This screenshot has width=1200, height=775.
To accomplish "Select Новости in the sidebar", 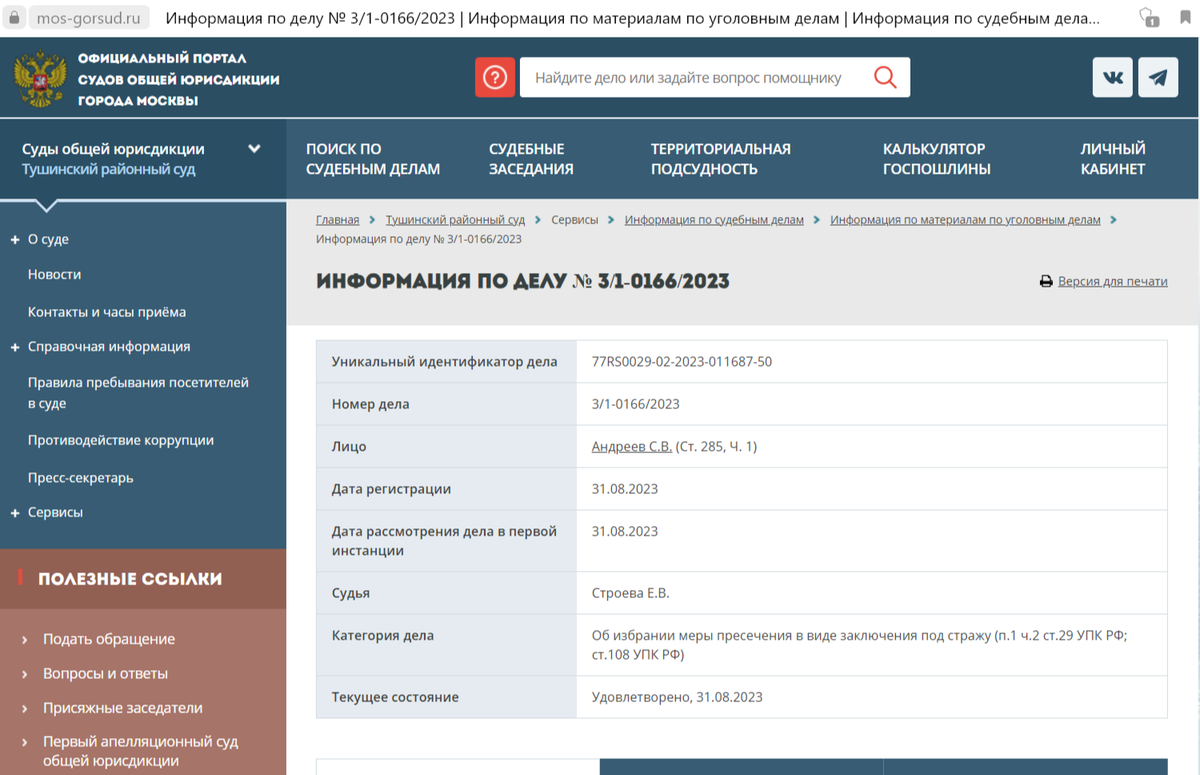I will pyautogui.click(x=55, y=274).
